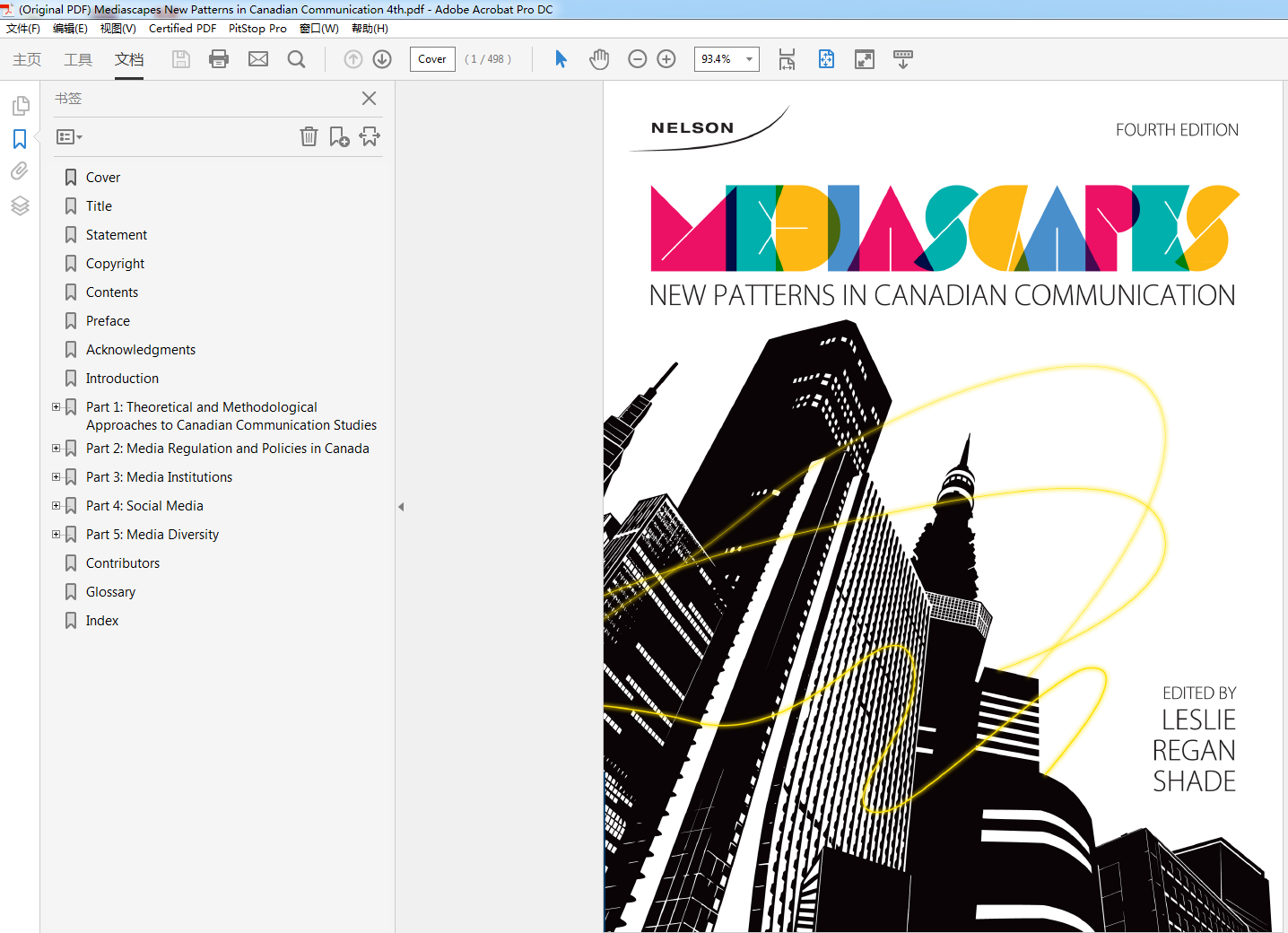The width and height of the screenshot is (1288, 933).
Task: Open the Attachments paperclip panel
Action: pos(20,171)
